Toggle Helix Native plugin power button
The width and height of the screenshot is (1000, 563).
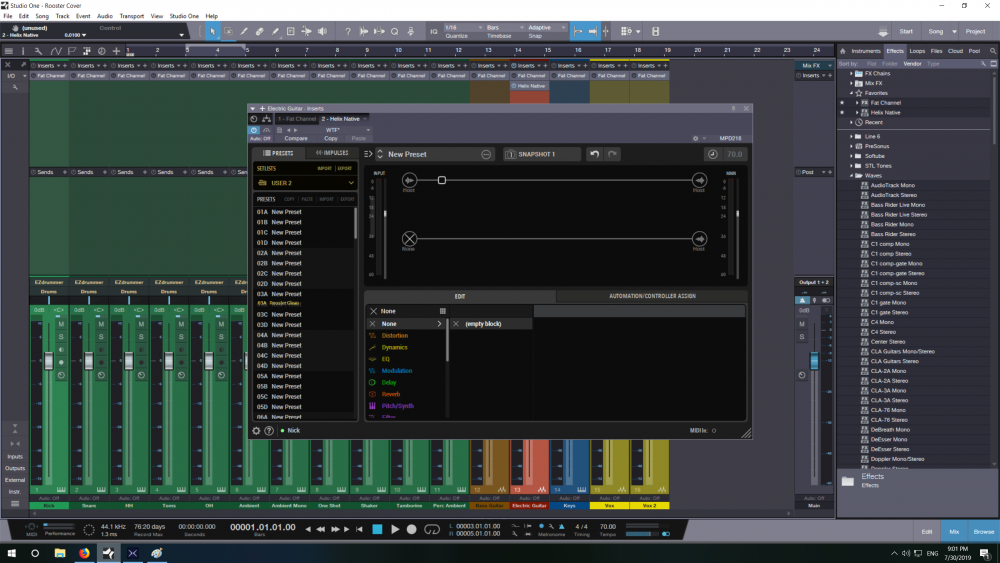tap(254, 130)
